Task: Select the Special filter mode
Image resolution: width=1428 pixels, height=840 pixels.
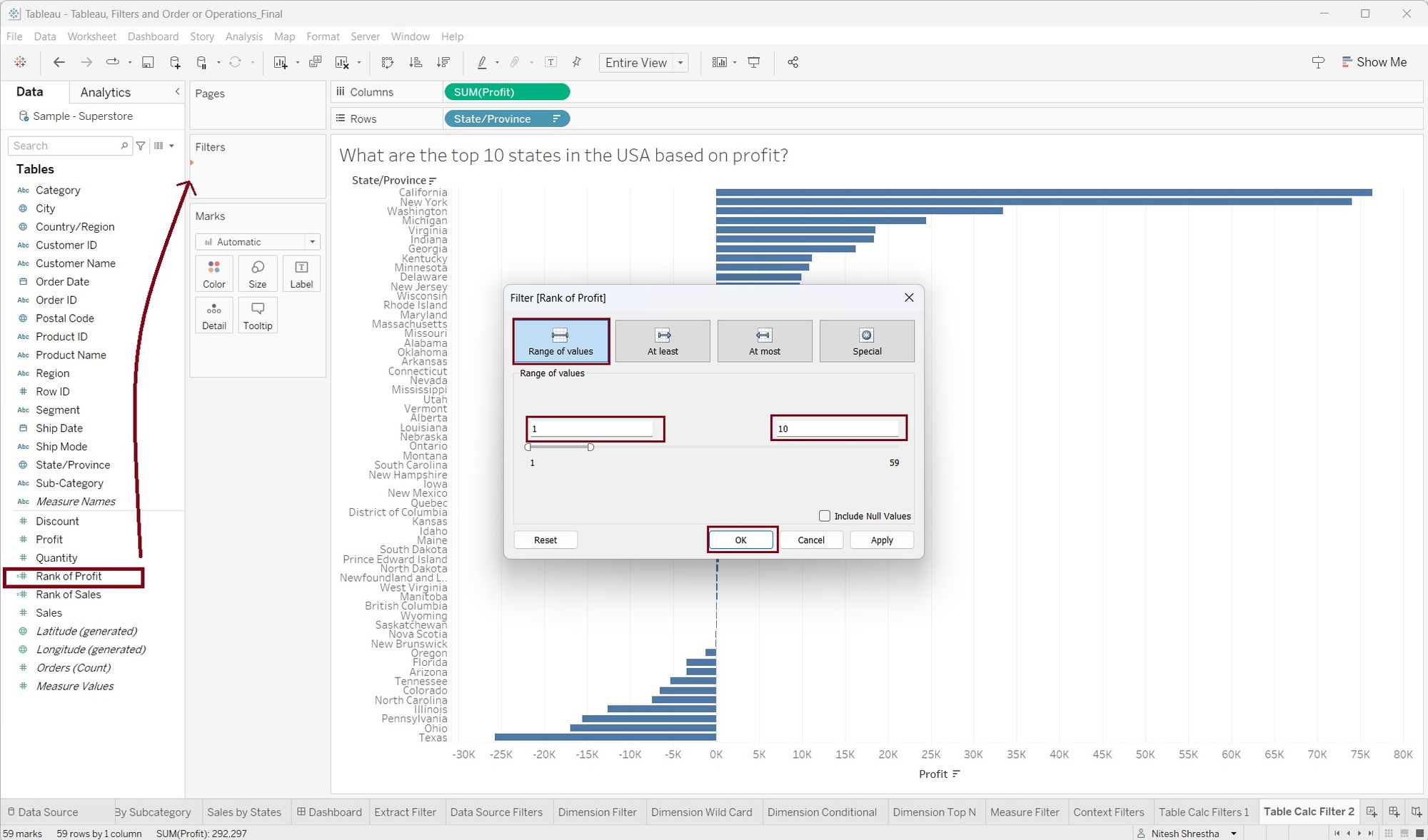Action: (867, 341)
